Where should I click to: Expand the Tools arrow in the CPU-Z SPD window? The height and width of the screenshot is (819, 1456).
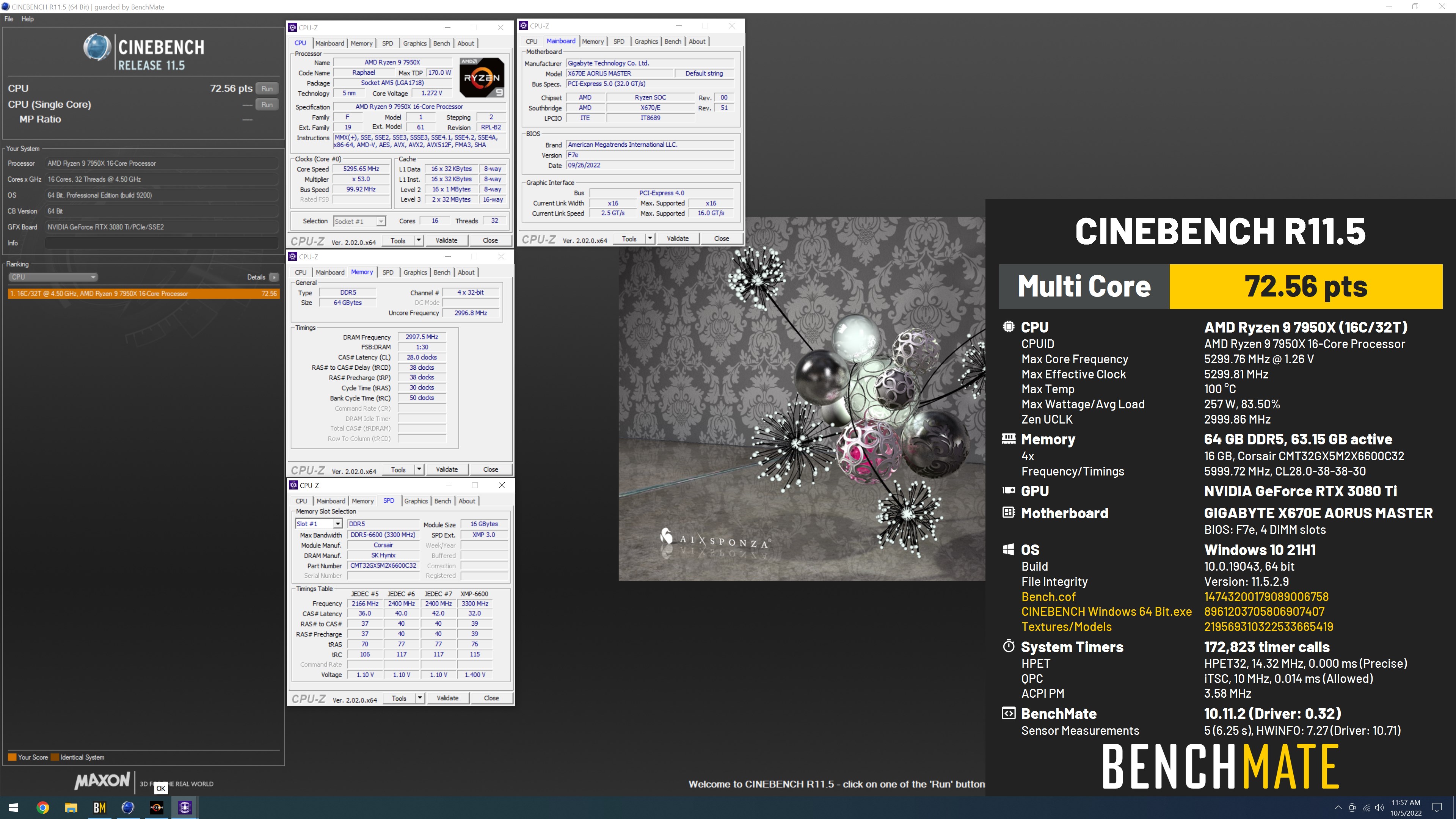coord(420,698)
